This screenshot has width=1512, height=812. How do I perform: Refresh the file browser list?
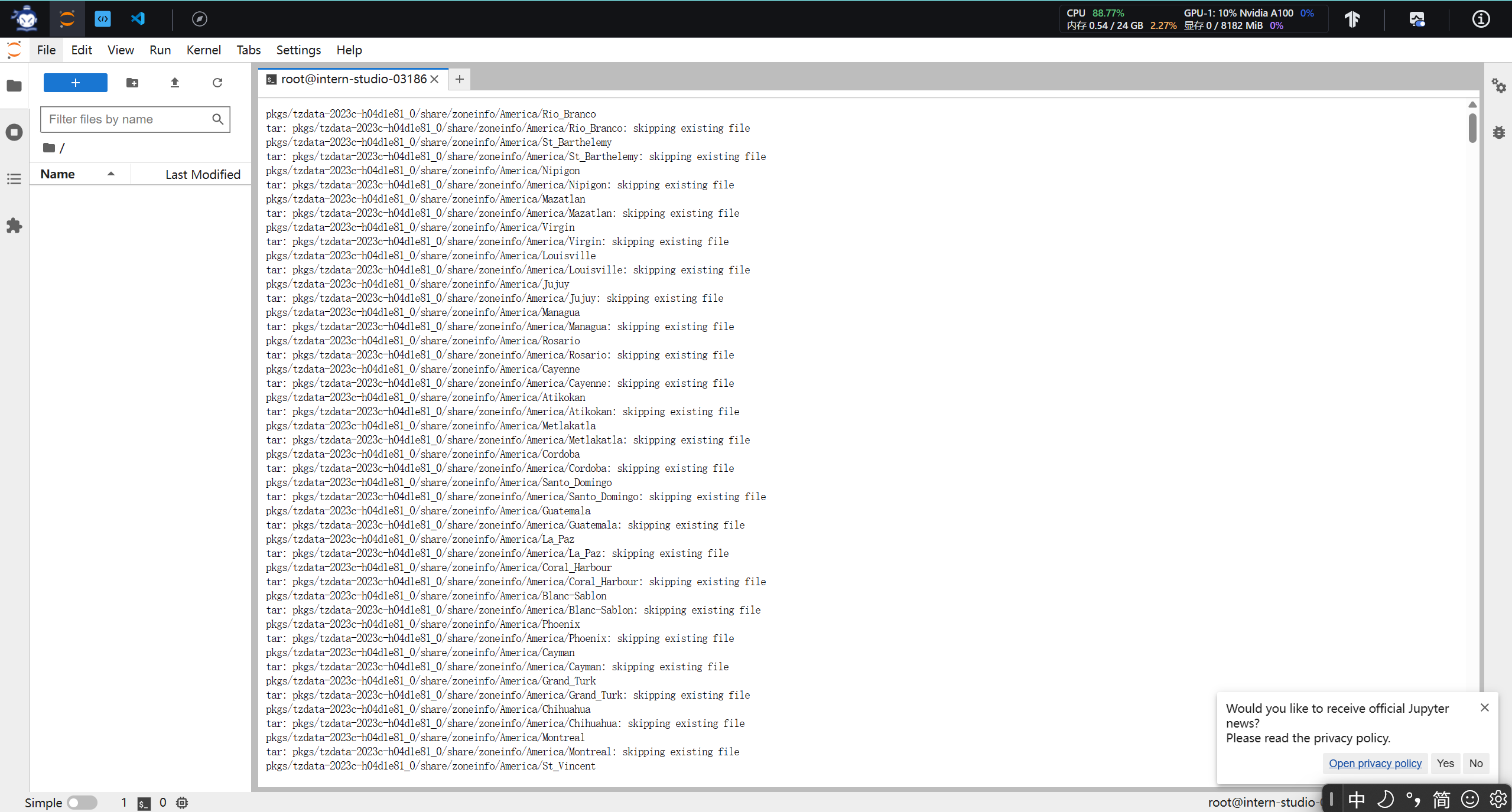click(x=217, y=83)
